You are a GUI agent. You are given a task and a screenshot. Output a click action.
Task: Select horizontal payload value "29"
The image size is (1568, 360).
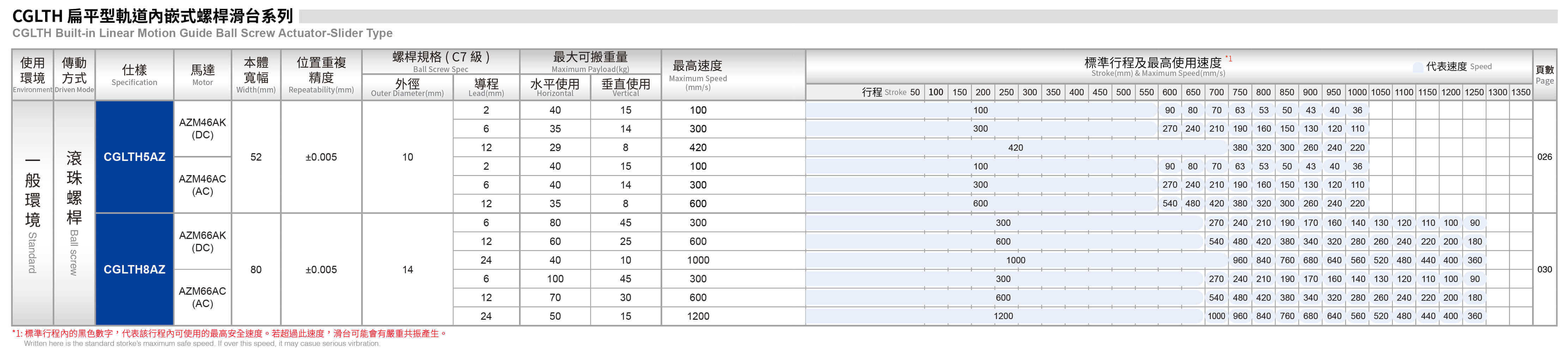coord(555,148)
